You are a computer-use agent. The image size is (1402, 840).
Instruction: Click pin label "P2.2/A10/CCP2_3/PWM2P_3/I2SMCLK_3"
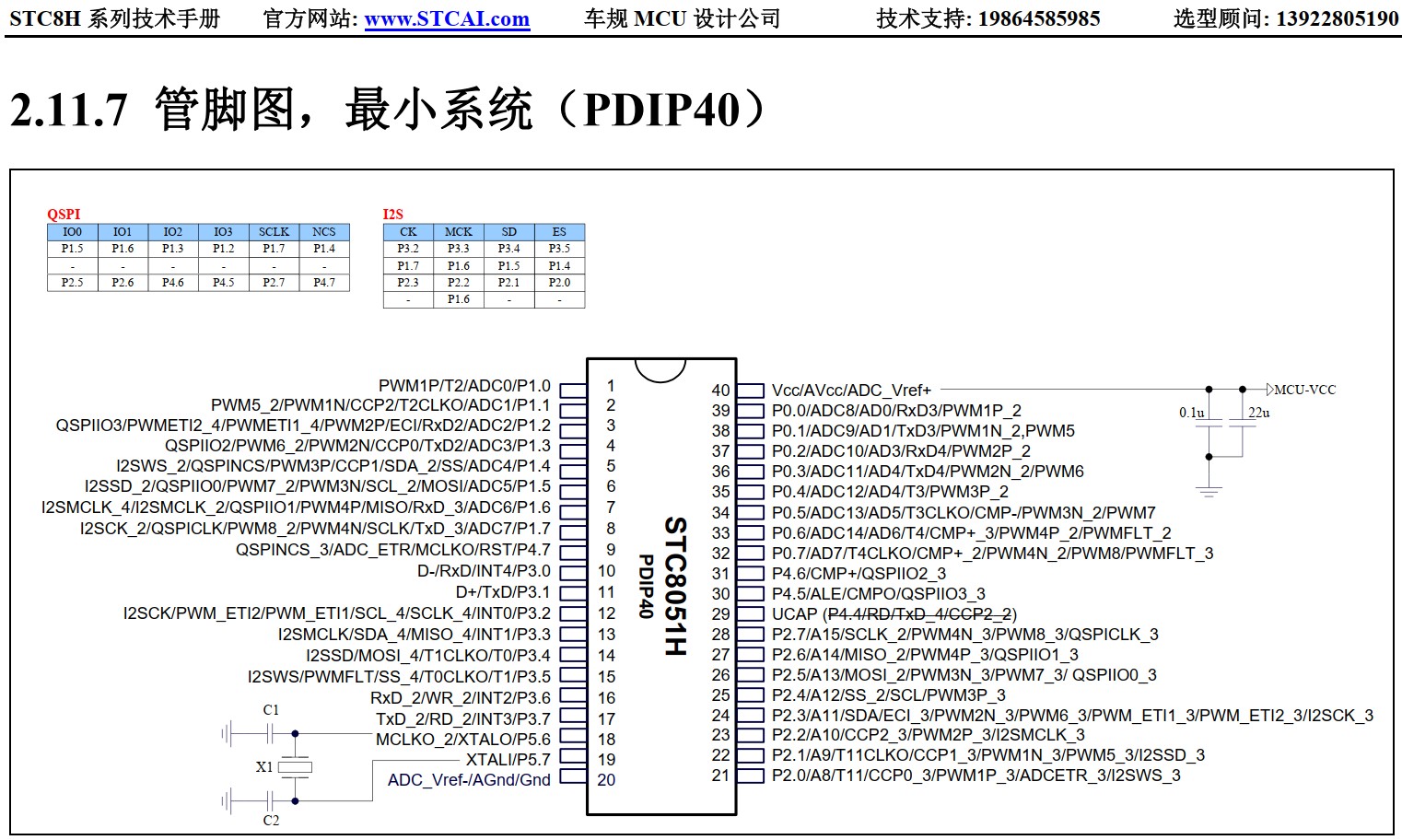pyautogui.click(x=929, y=735)
